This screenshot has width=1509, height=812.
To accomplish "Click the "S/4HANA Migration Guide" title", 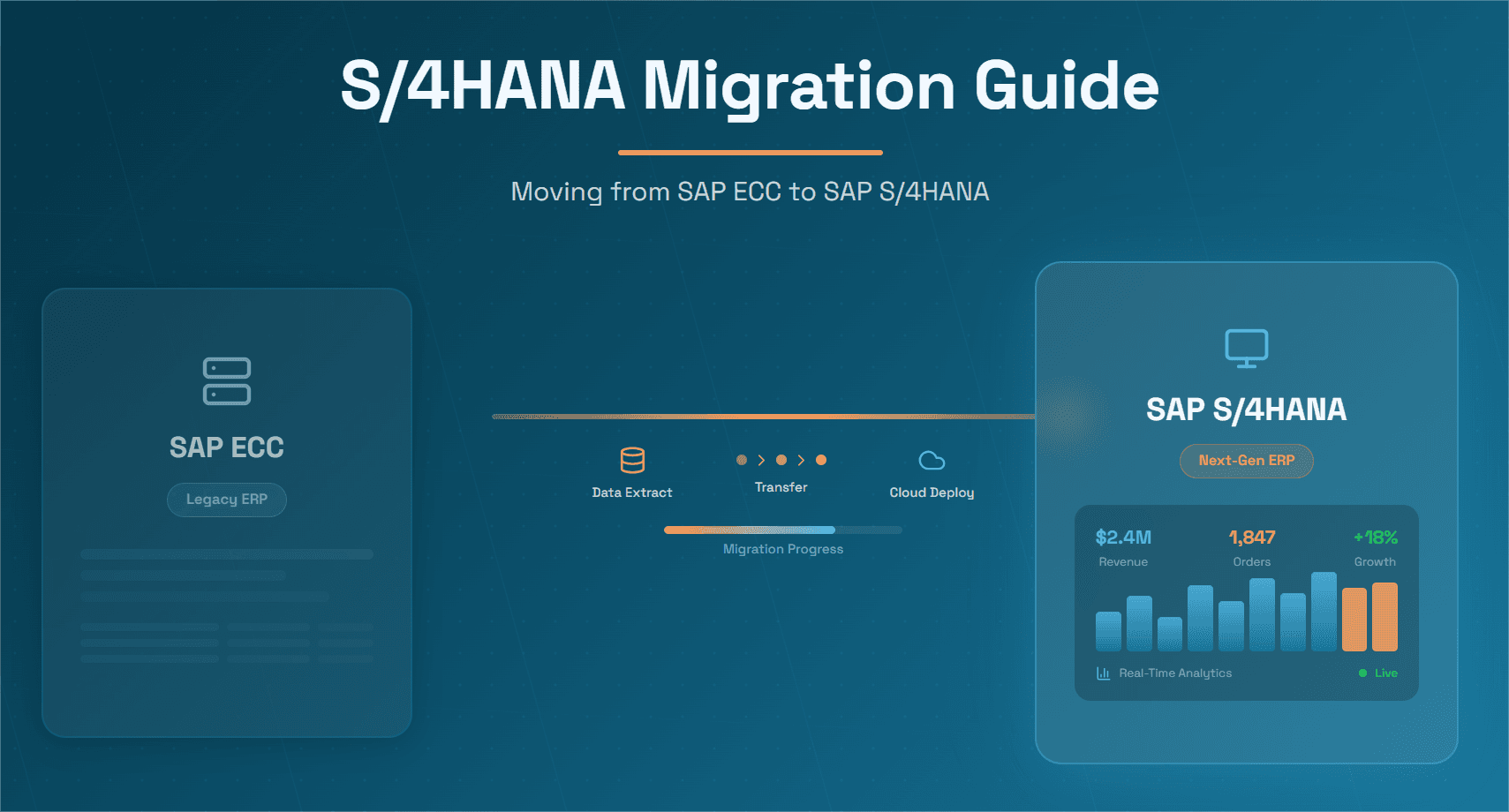I will pyautogui.click(x=750, y=86).
